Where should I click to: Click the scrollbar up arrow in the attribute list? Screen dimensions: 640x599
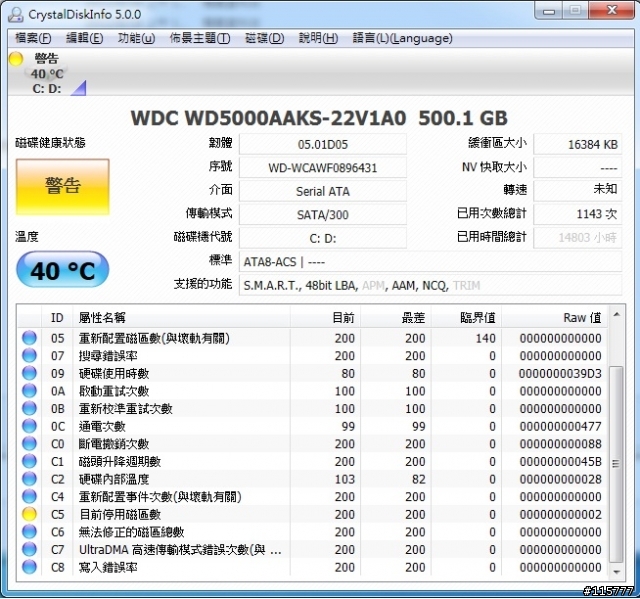tap(616, 315)
